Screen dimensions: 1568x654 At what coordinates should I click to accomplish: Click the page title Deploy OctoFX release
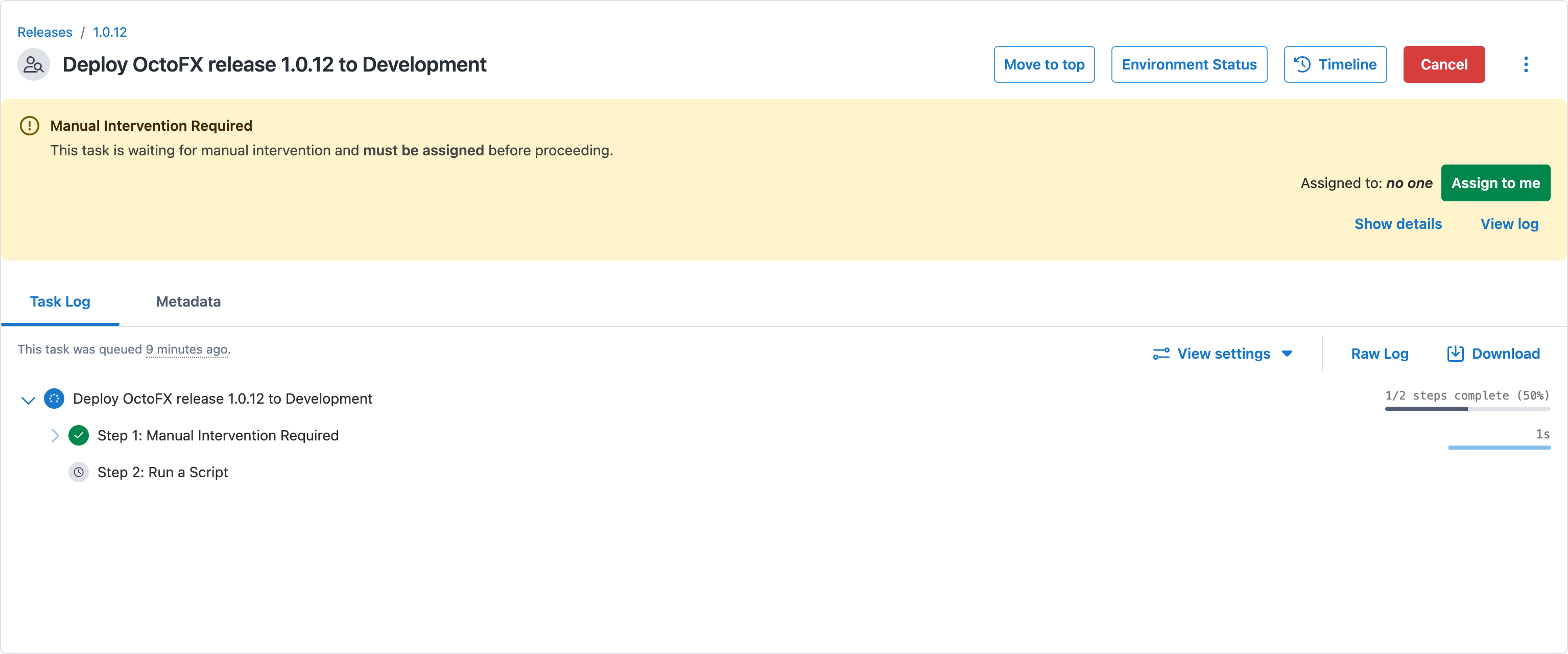tap(274, 64)
